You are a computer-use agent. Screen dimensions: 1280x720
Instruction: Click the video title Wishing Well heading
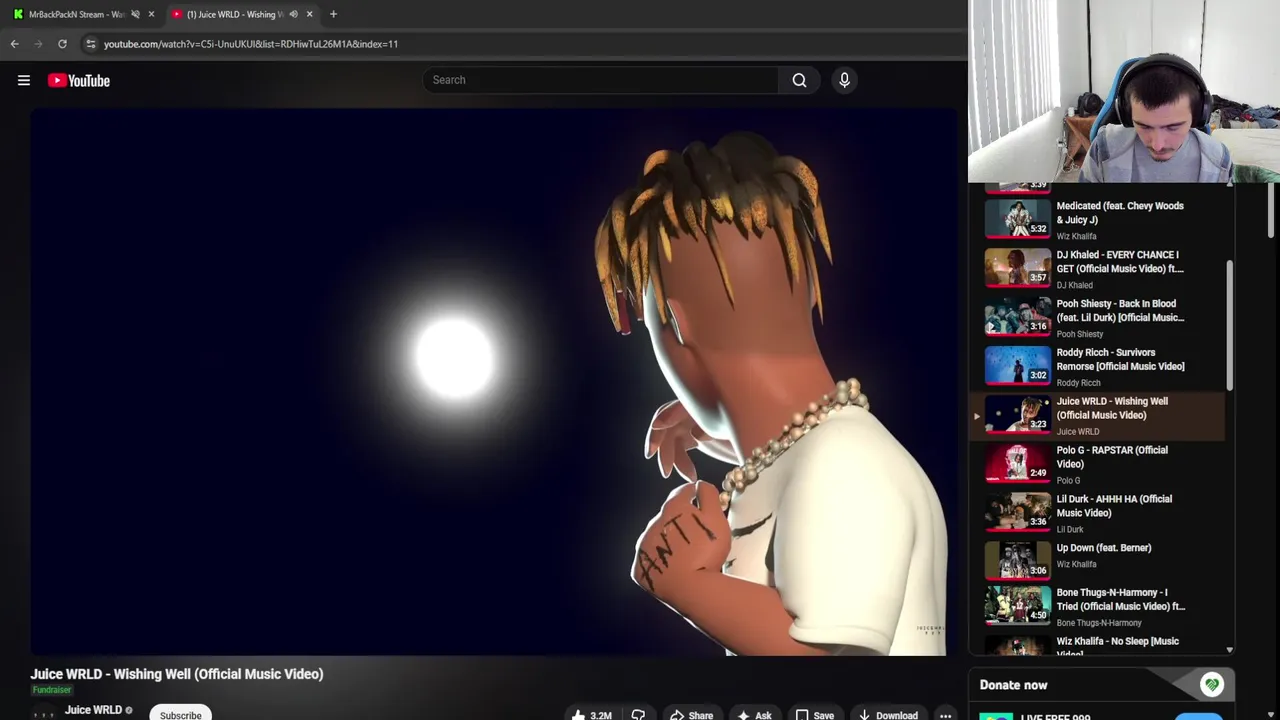point(177,674)
